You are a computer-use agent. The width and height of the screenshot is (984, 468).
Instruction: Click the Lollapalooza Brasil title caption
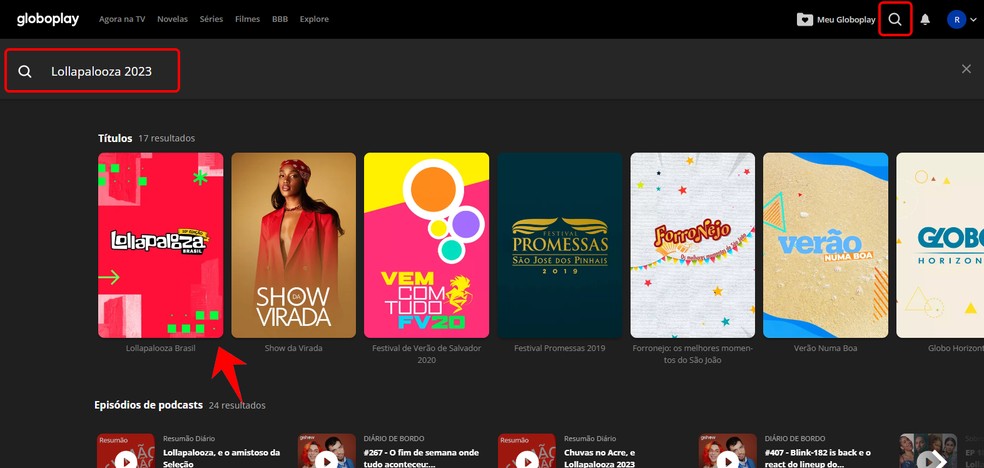coord(161,348)
